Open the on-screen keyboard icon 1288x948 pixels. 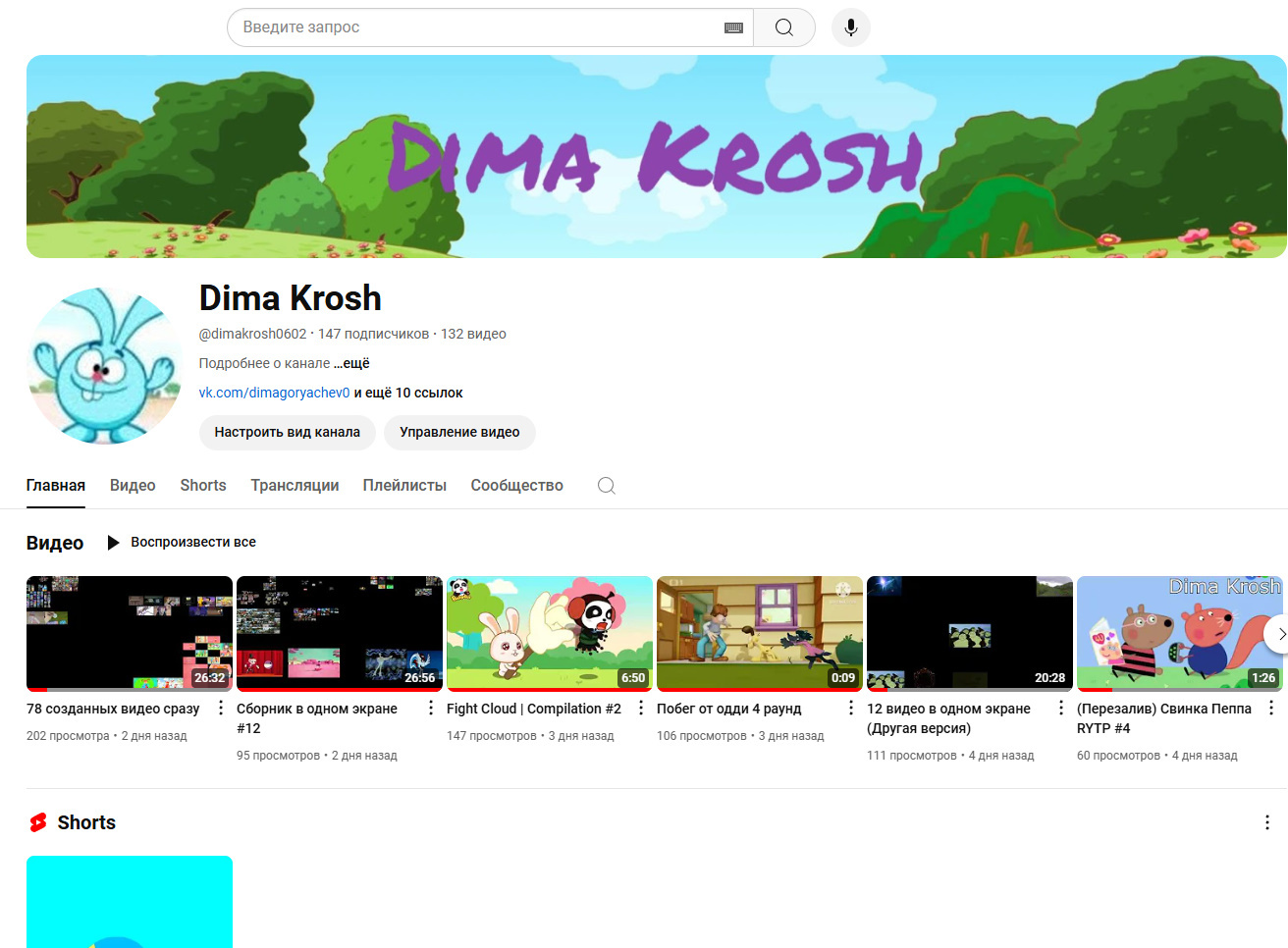tap(733, 27)
